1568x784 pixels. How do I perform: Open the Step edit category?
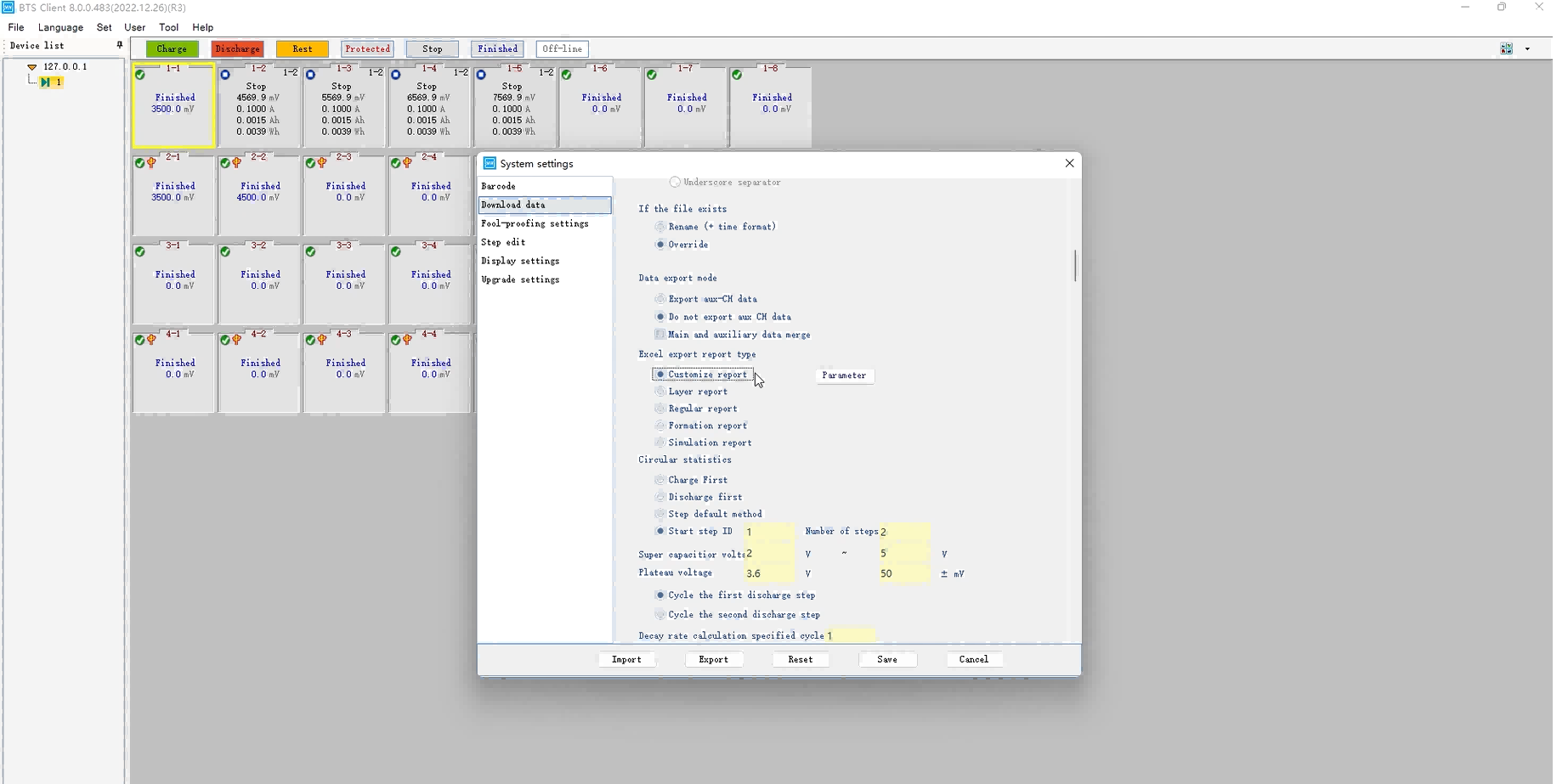545,242
